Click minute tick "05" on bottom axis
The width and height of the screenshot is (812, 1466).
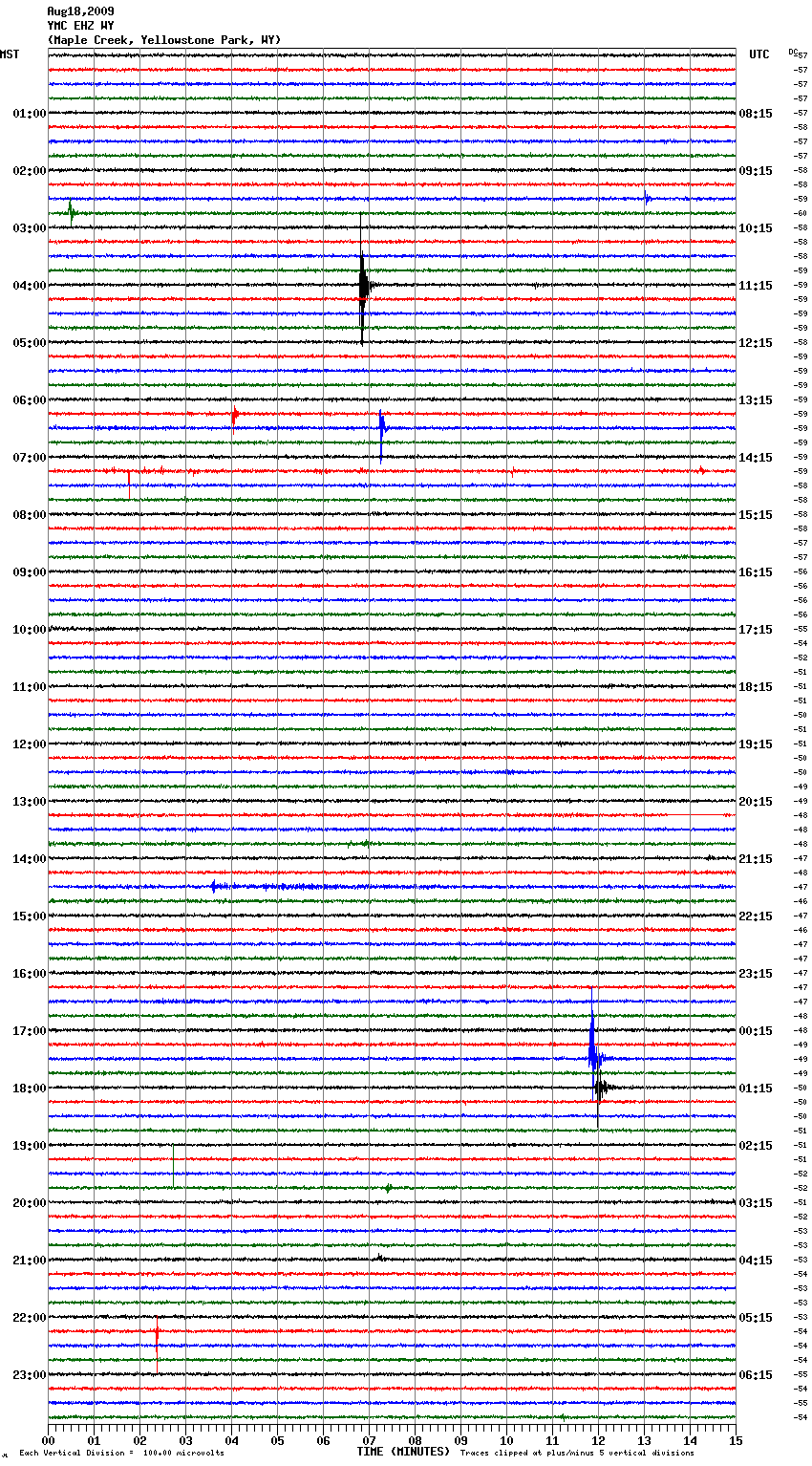278,1440
